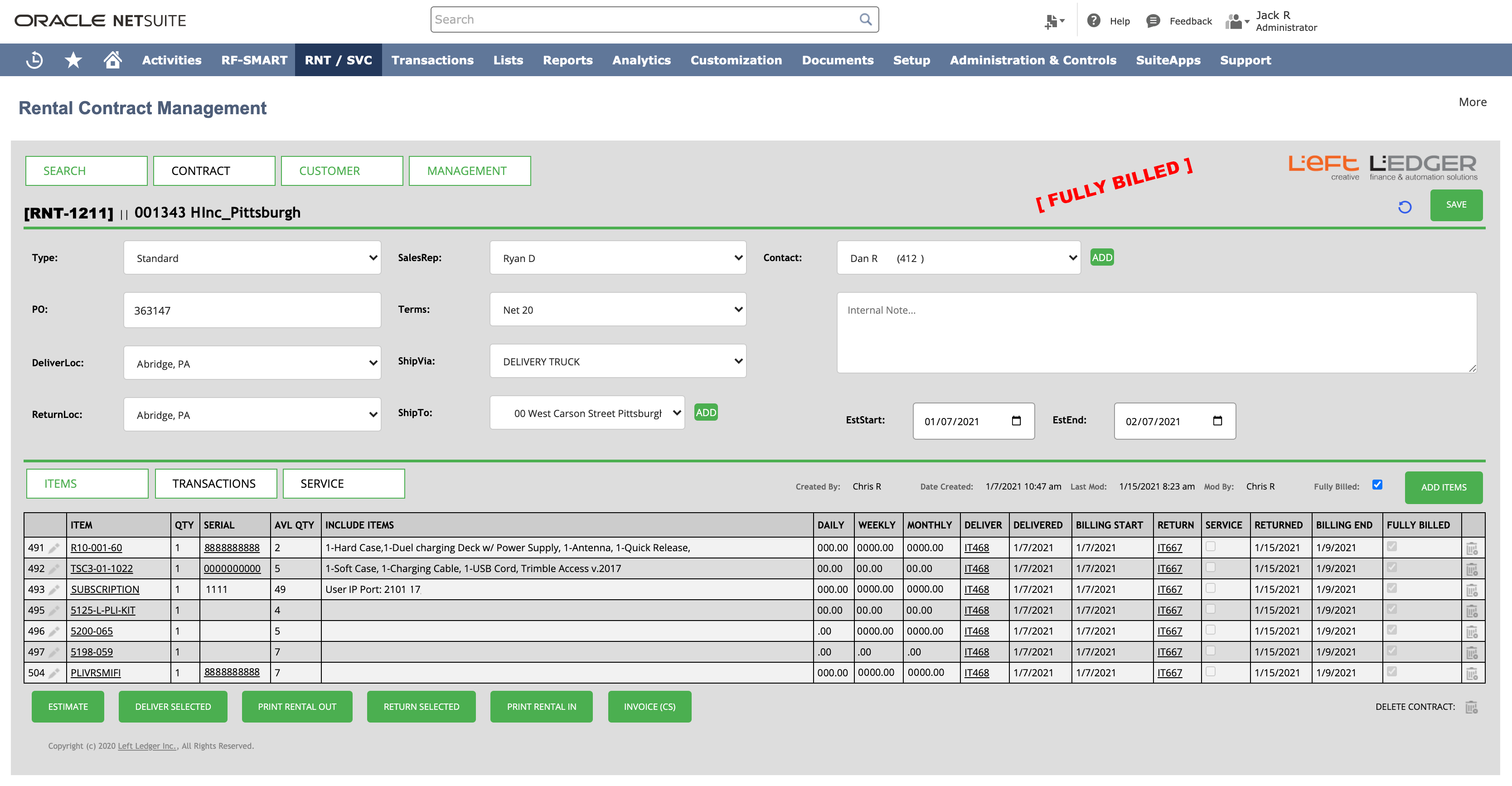The height and width of the screenshot is (786, 1512).
Task: Click pencil edit icon on row 491
Action: point(54,548)
